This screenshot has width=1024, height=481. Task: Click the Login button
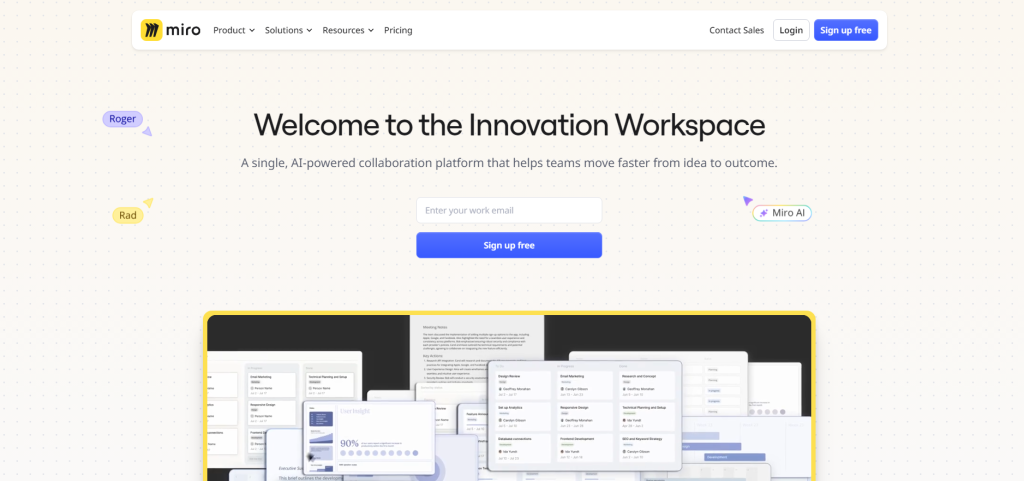tap(791, 30)
